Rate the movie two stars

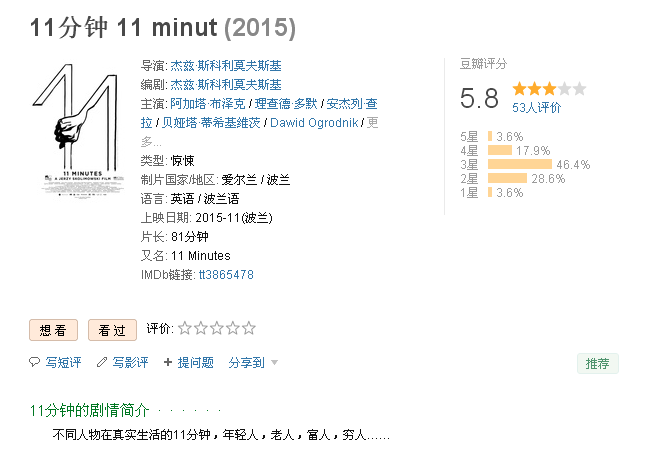click(201, 328)
